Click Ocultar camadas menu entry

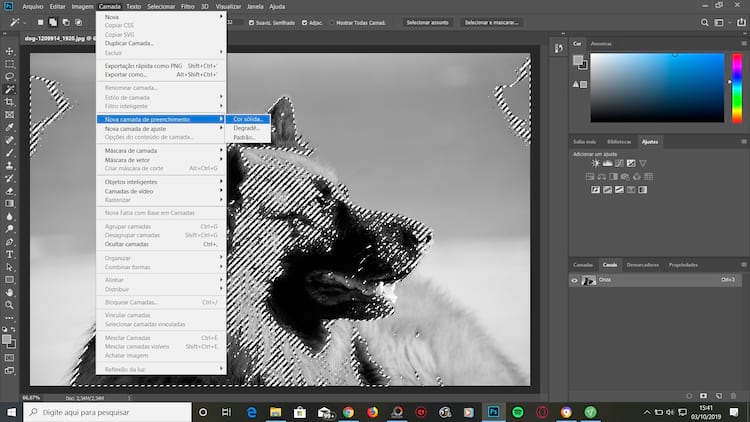tap(161, 244)
